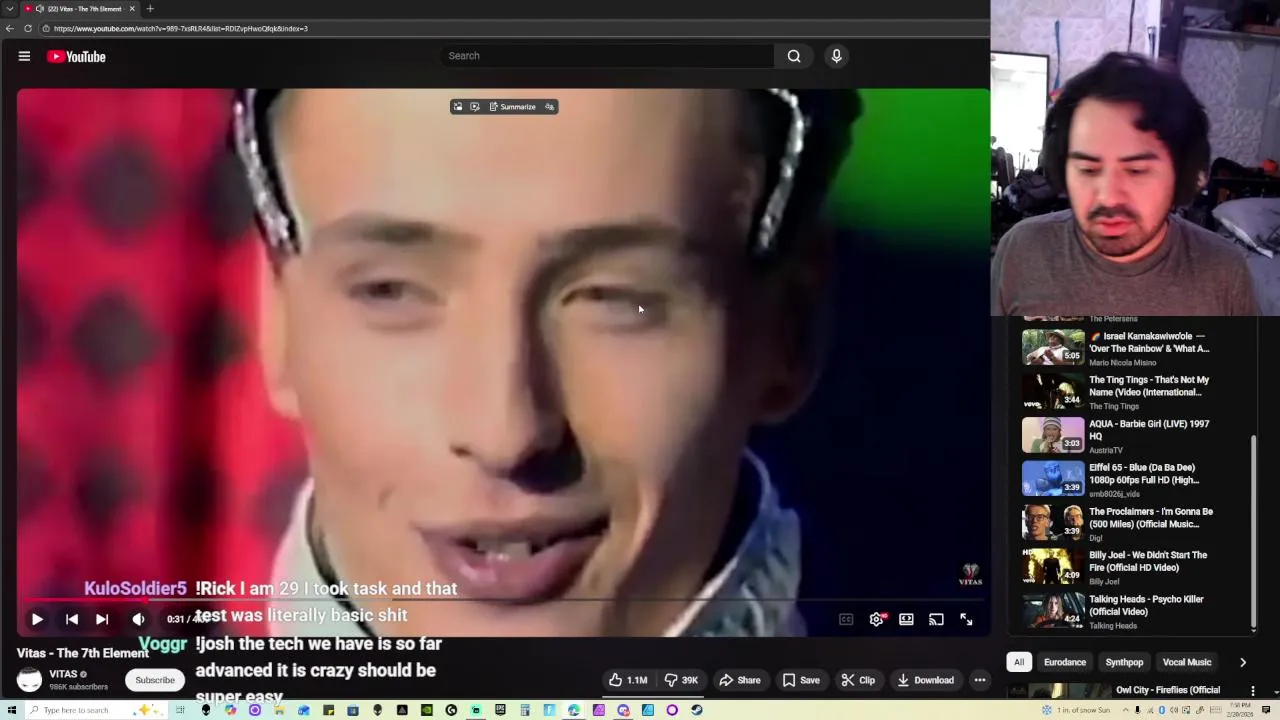
Task: Seek using the red progress bar
Action: (503, 600)
